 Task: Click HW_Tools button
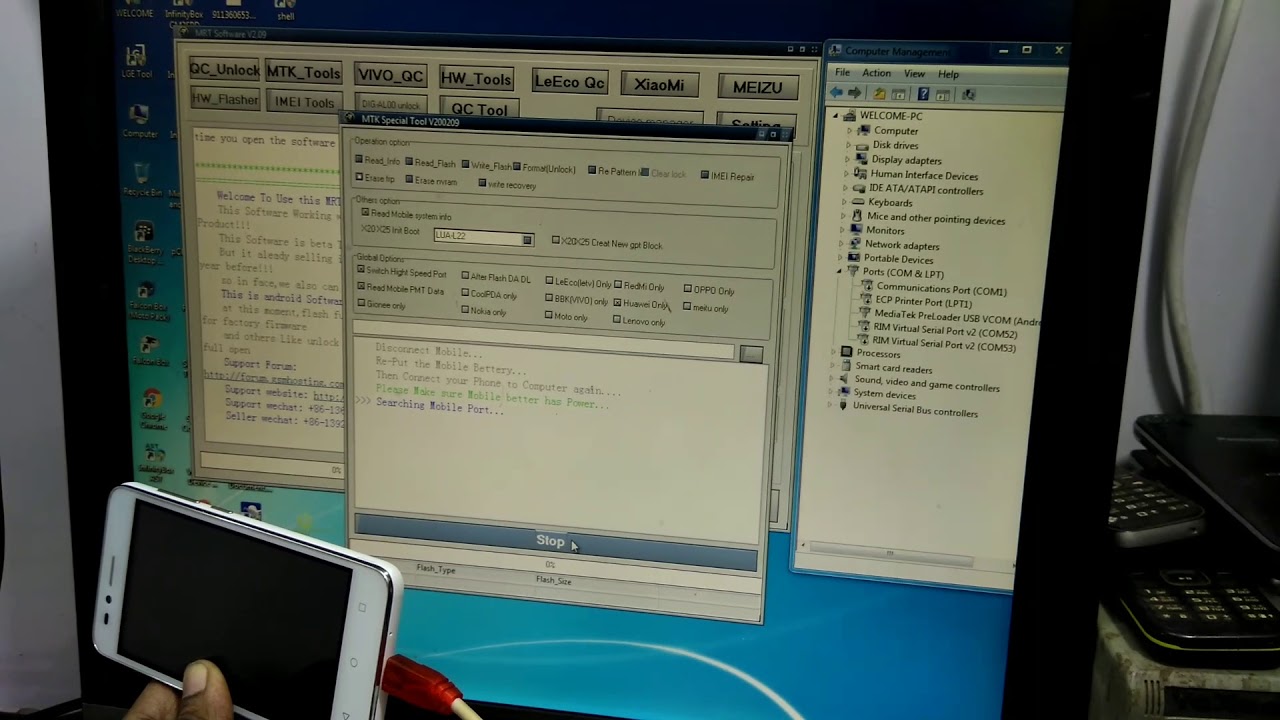(476, 79)
